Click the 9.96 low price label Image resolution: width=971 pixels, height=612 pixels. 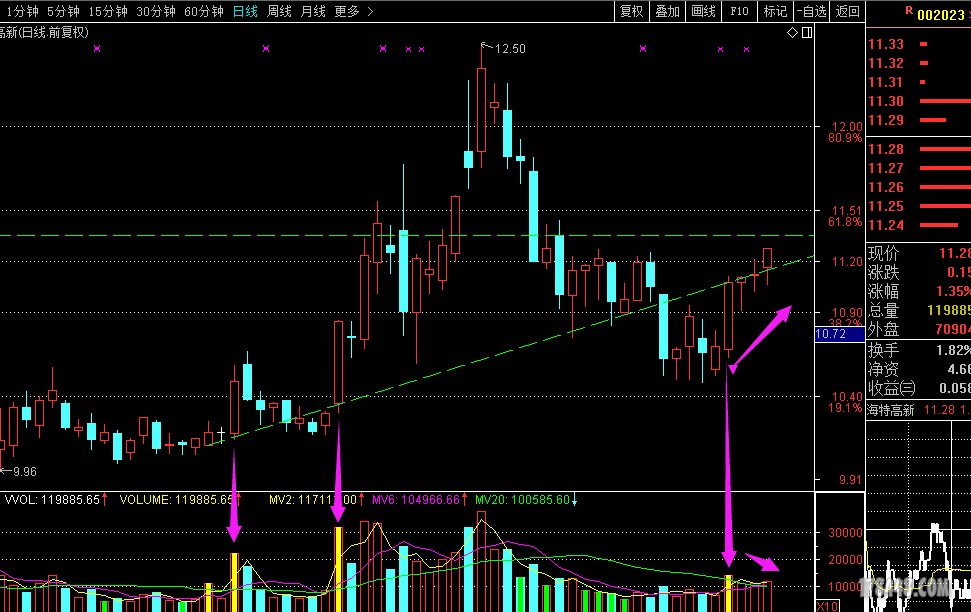(24, 471)
